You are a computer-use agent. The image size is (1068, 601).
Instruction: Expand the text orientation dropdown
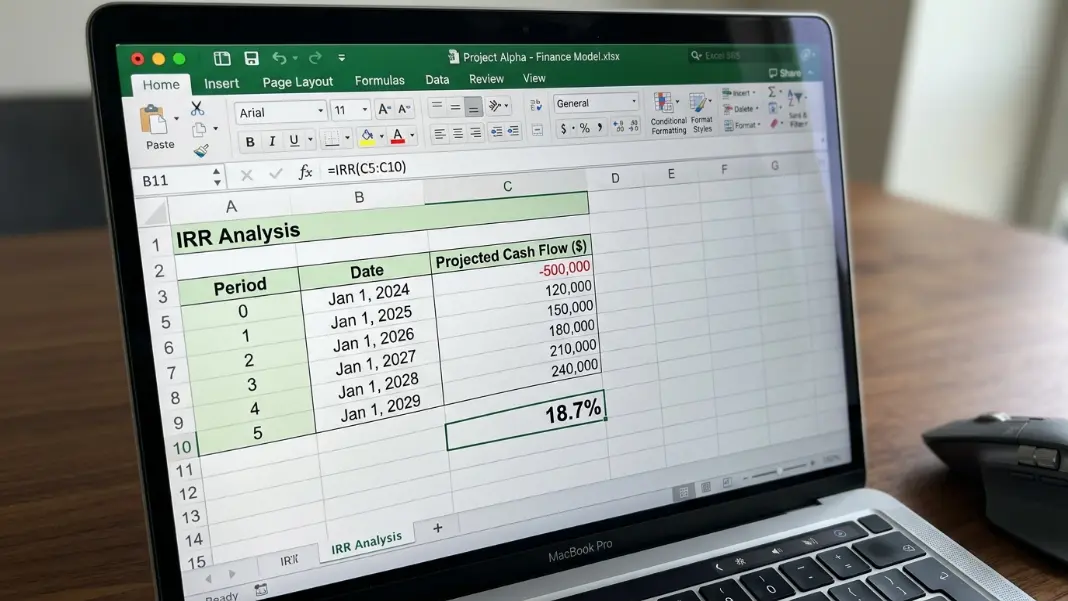point(506,106)
